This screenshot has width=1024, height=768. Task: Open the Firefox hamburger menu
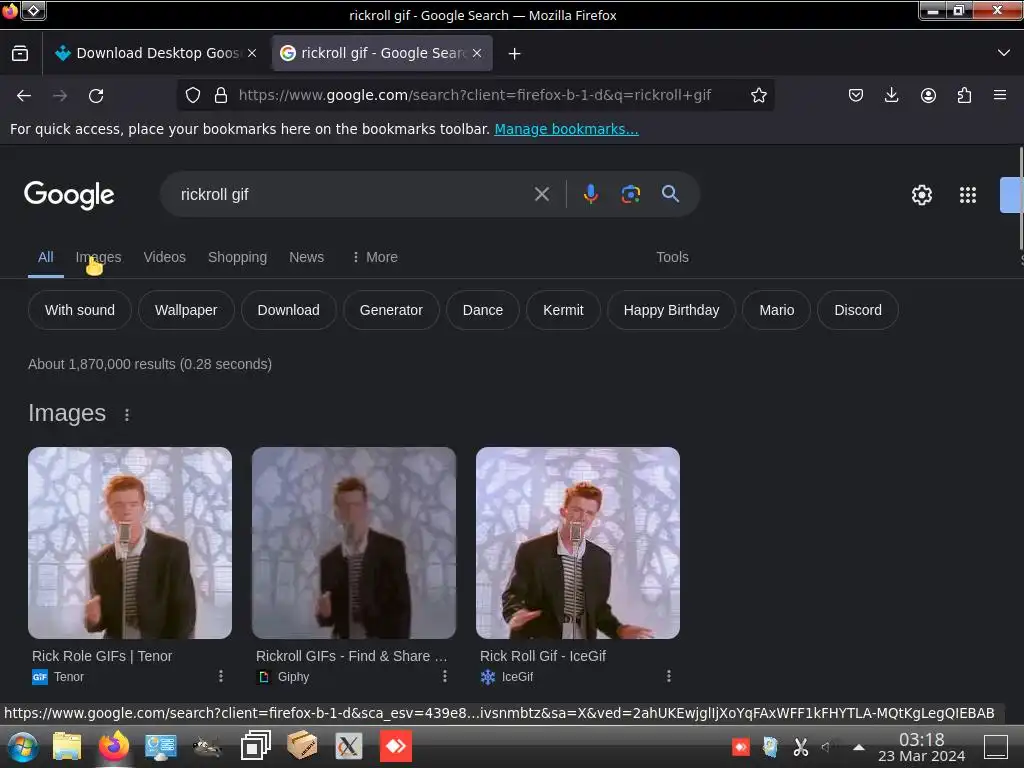(x=1000, y=95)
